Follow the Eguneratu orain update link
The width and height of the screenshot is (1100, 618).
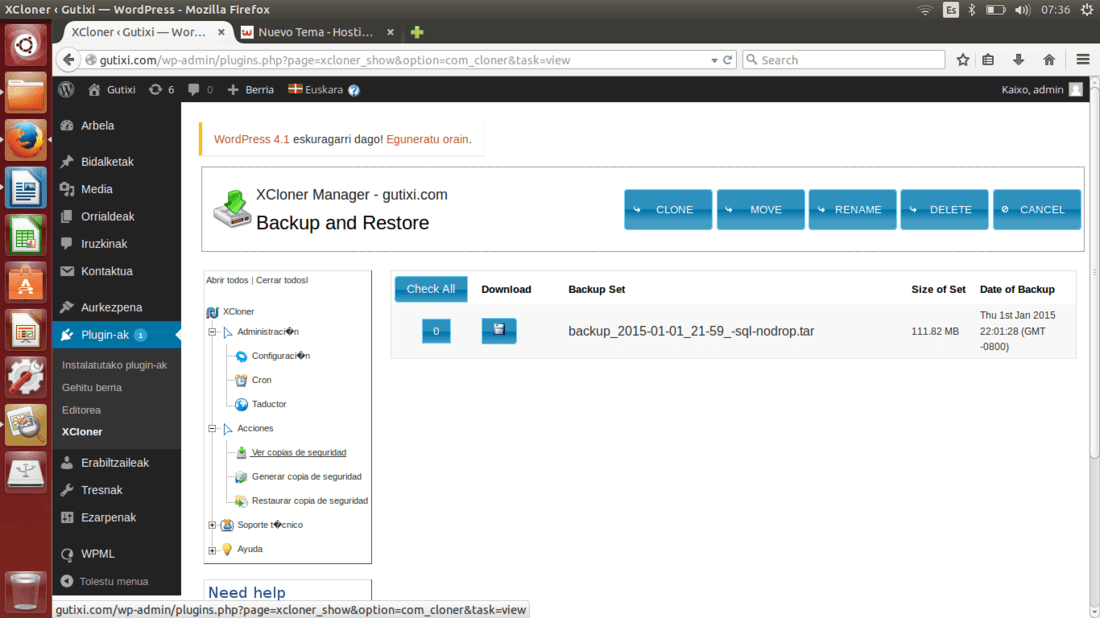[x=427, y=139]
